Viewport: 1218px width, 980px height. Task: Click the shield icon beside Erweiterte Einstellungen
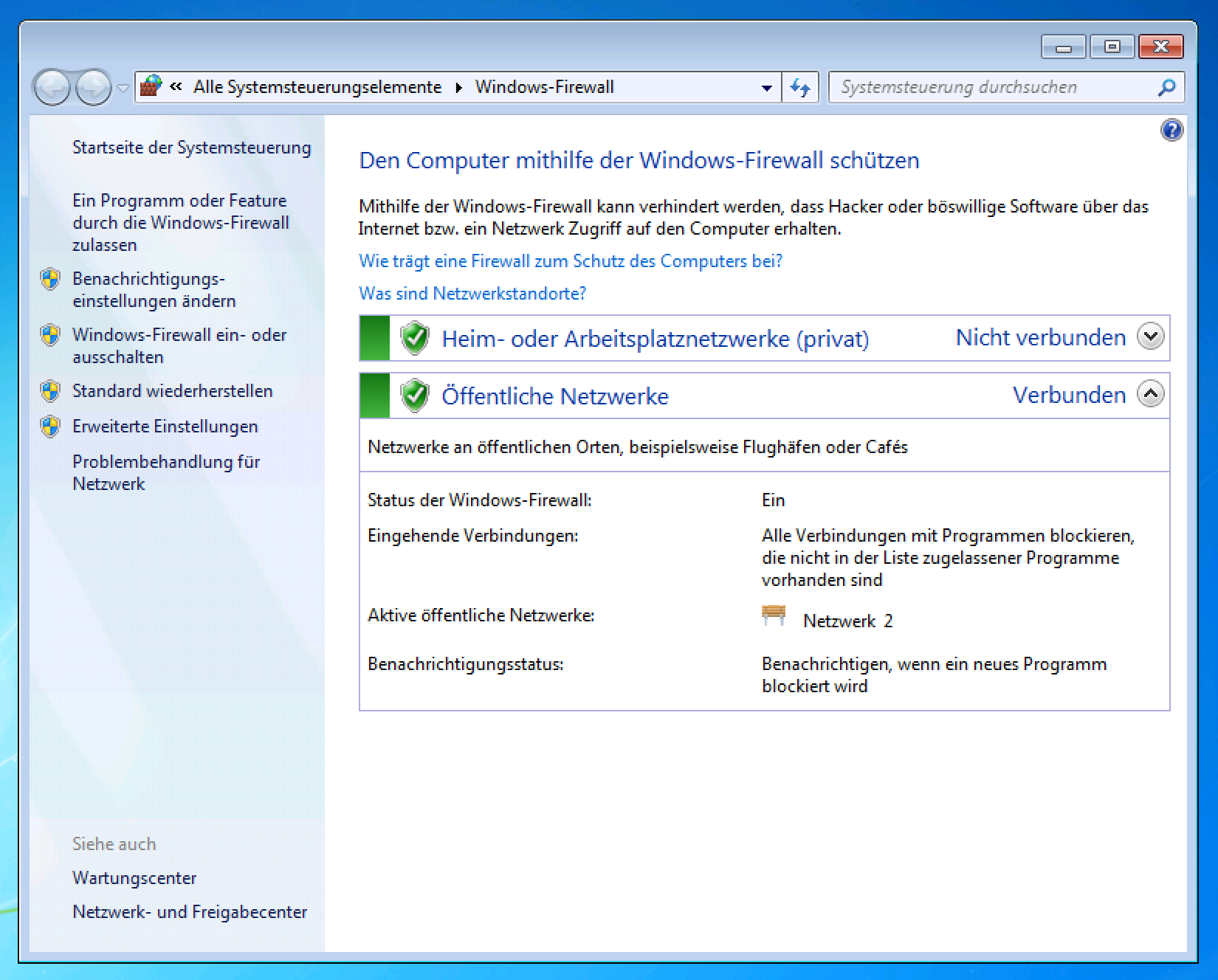(49, 426)
